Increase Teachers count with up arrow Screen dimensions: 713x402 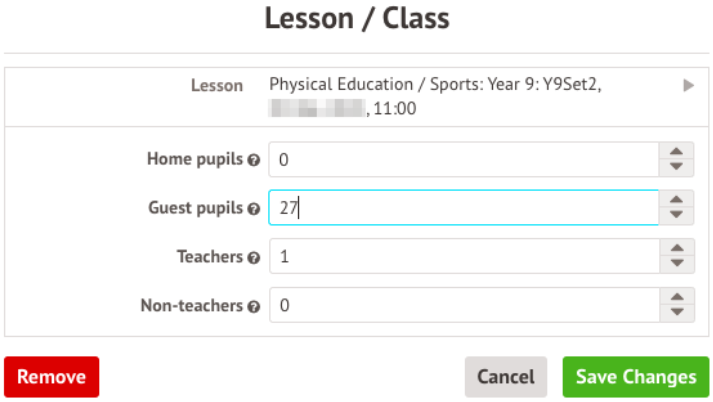click(677, 249)
